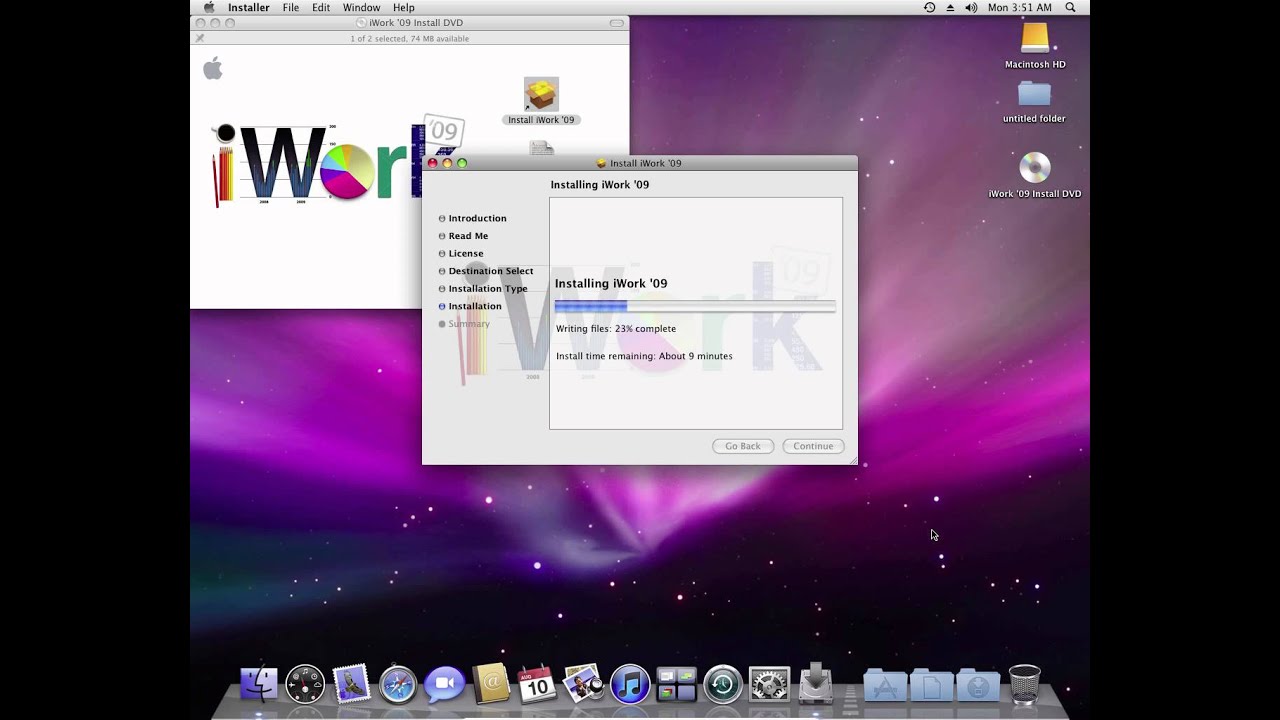This screenshot has width=1280, height=720.
Task: Click the Continue button in the installer
Action: coord(813,446)
